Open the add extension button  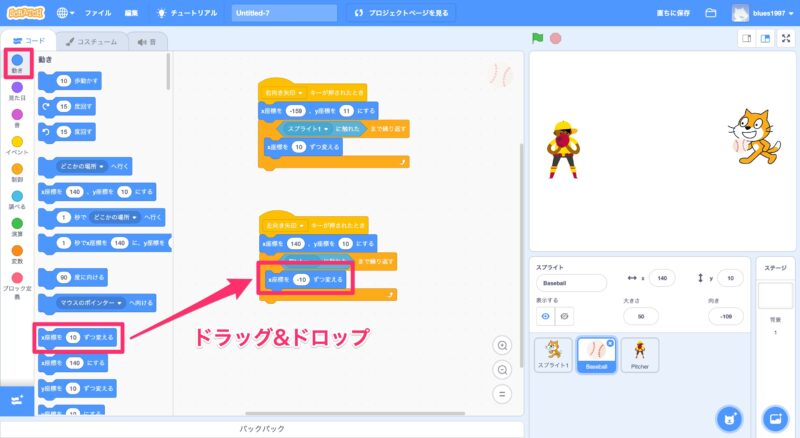click(16, 399)
